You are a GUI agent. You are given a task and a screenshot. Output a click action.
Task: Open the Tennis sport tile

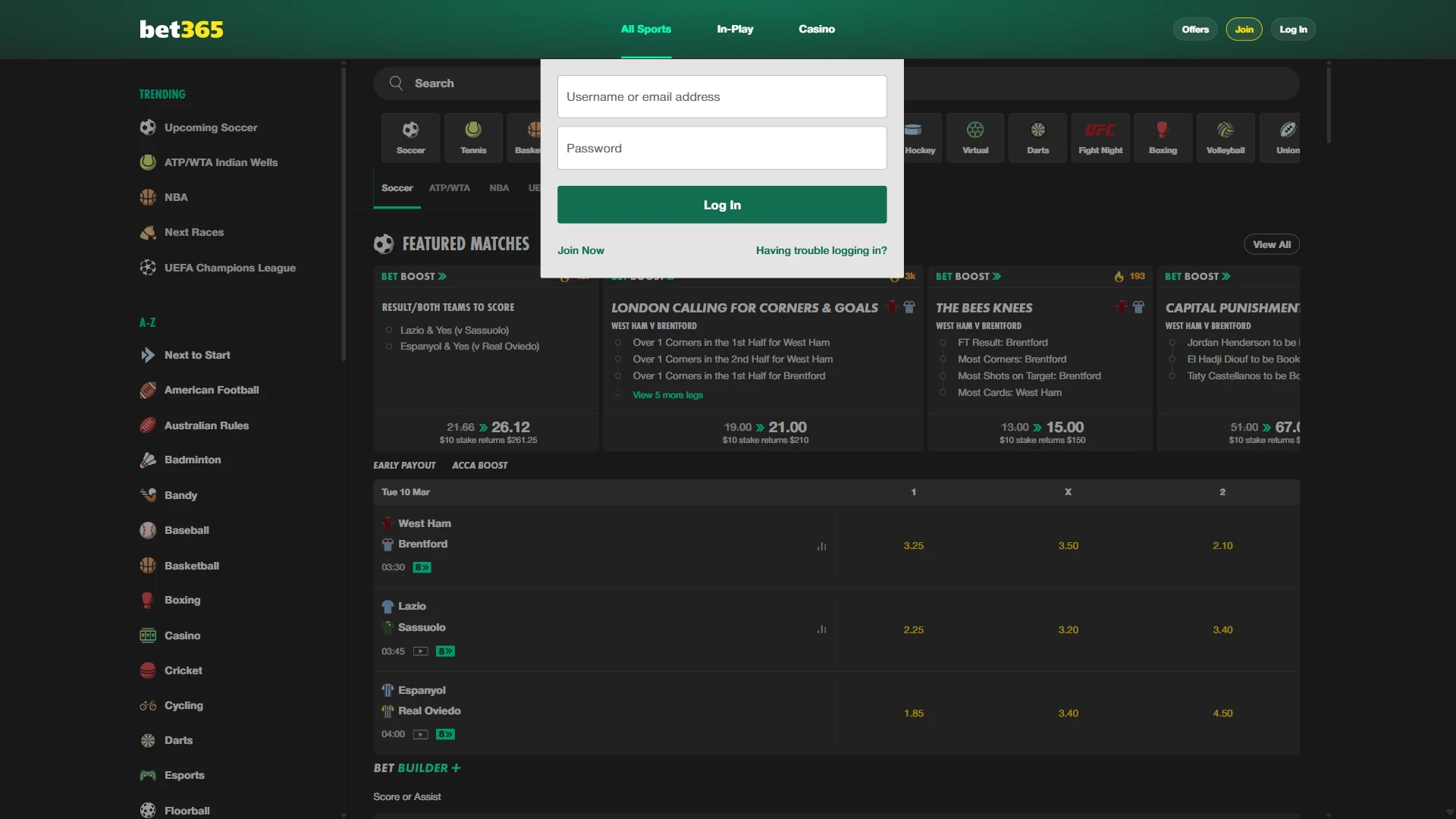pos(473,137)
